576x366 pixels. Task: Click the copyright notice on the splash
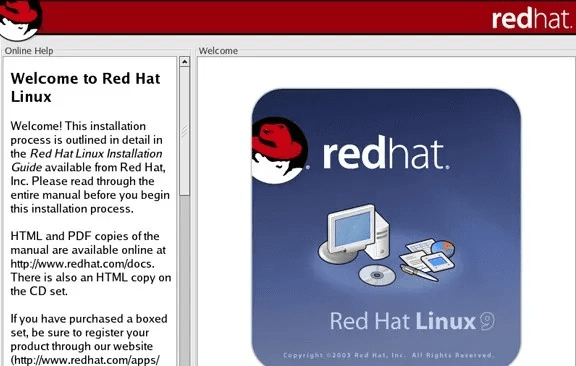click(388, 355)
